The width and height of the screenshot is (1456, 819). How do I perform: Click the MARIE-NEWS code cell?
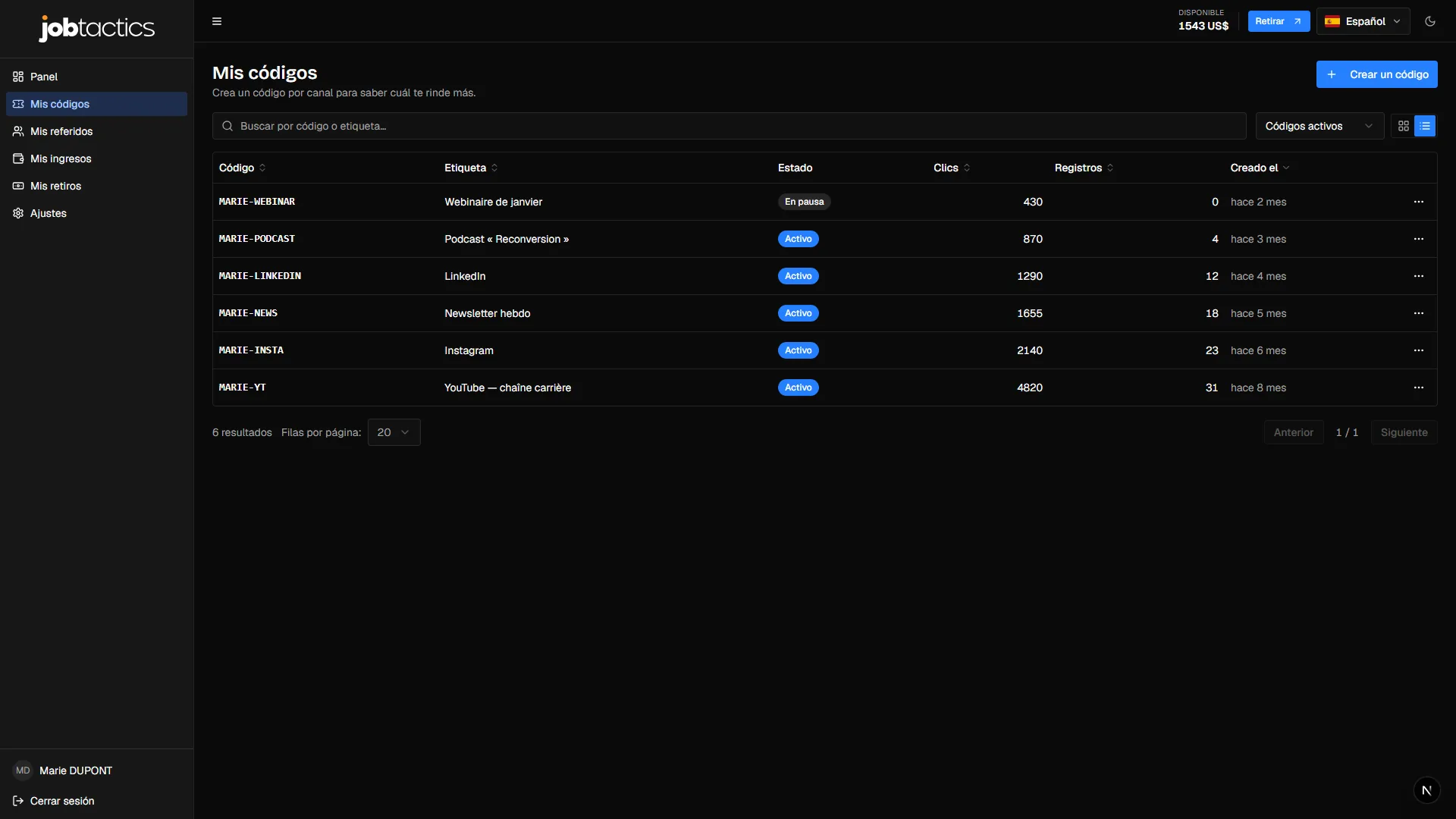click(x=248, y=313)
